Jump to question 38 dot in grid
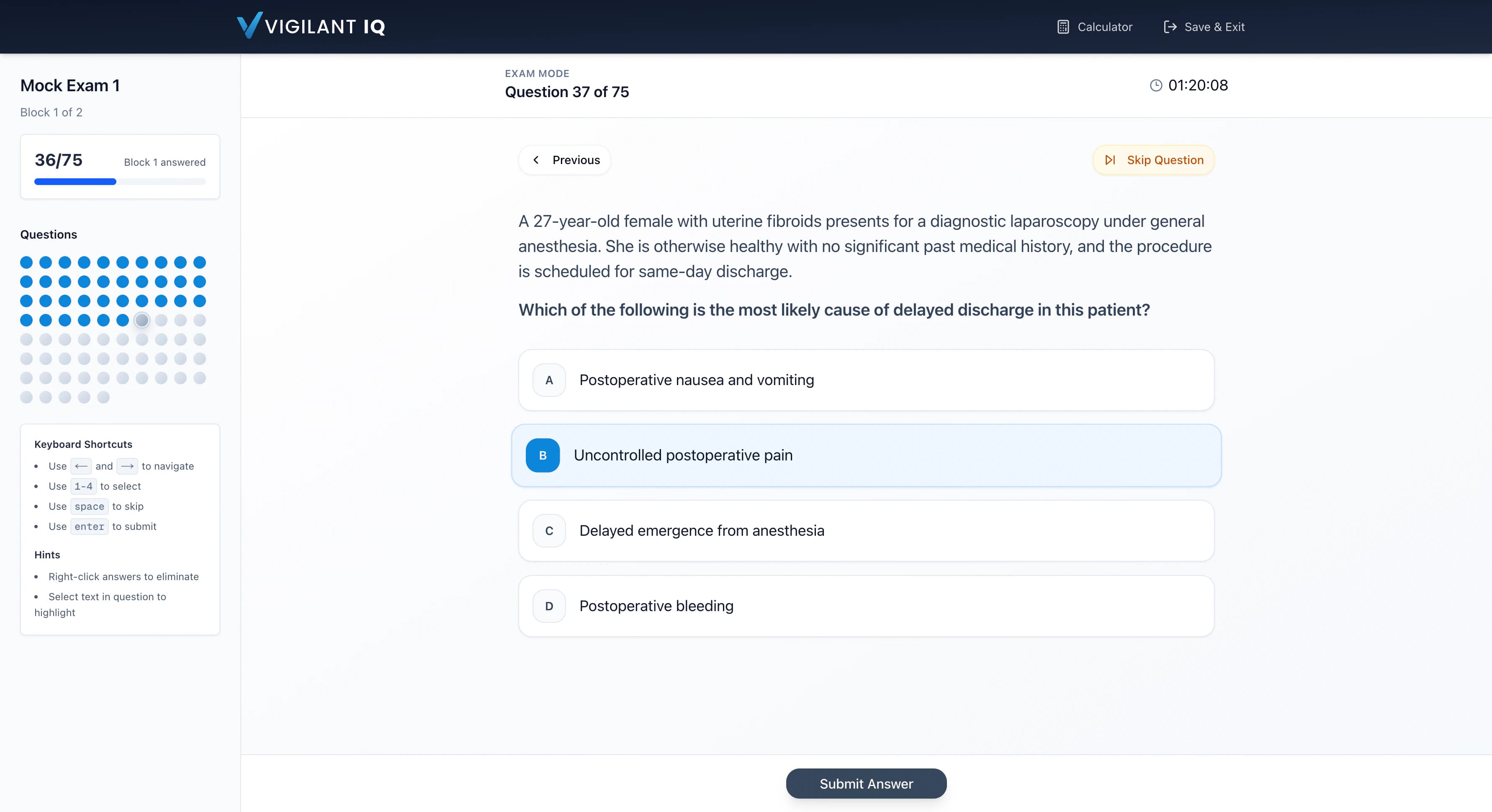Image resolution: width=1492 pixels, height=812 pixels. click(x=161, y=320)
